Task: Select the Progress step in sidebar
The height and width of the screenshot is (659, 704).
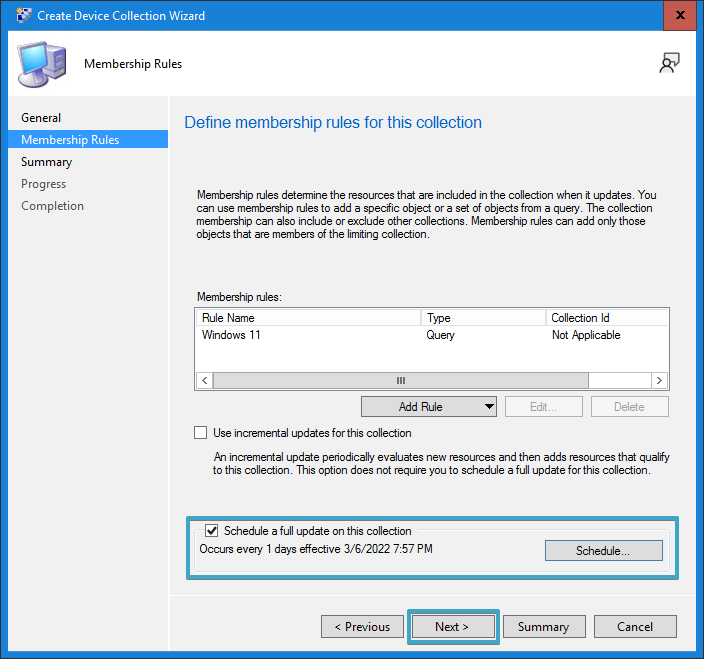Action: (x=44, y=184)
